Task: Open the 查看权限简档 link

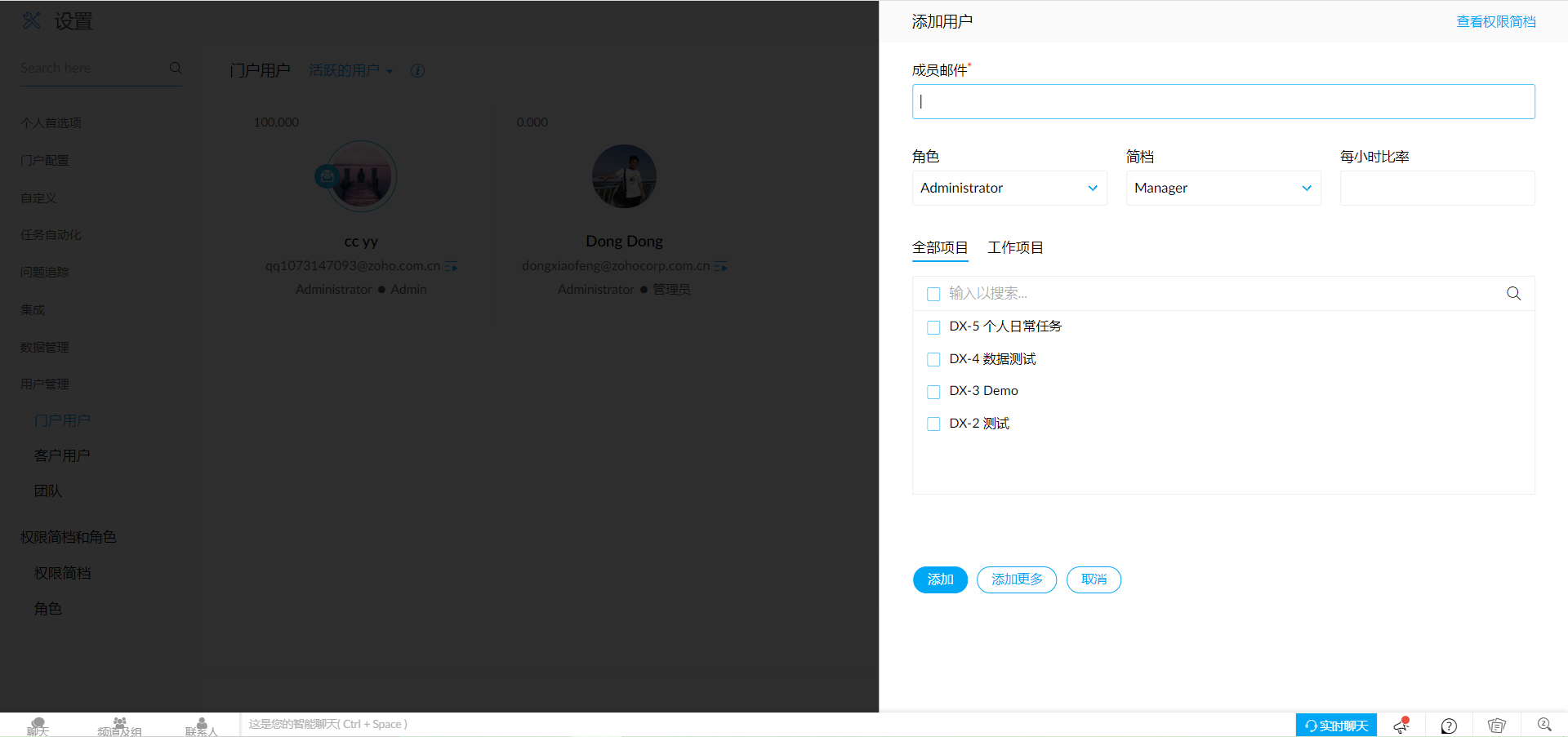Action: [x=1495, y=22]
